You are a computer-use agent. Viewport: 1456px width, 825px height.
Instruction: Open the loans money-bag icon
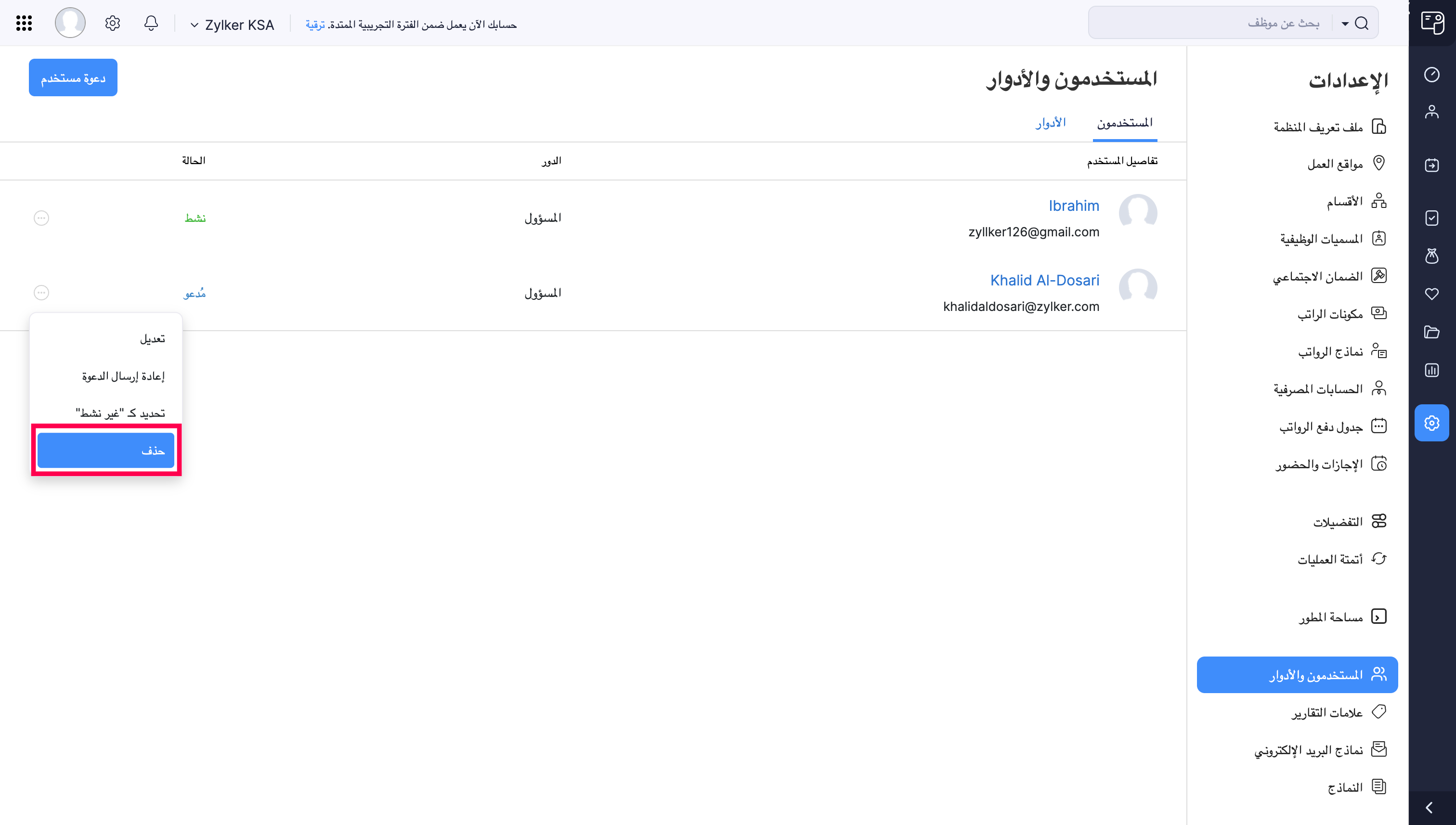coord(1433,257)
